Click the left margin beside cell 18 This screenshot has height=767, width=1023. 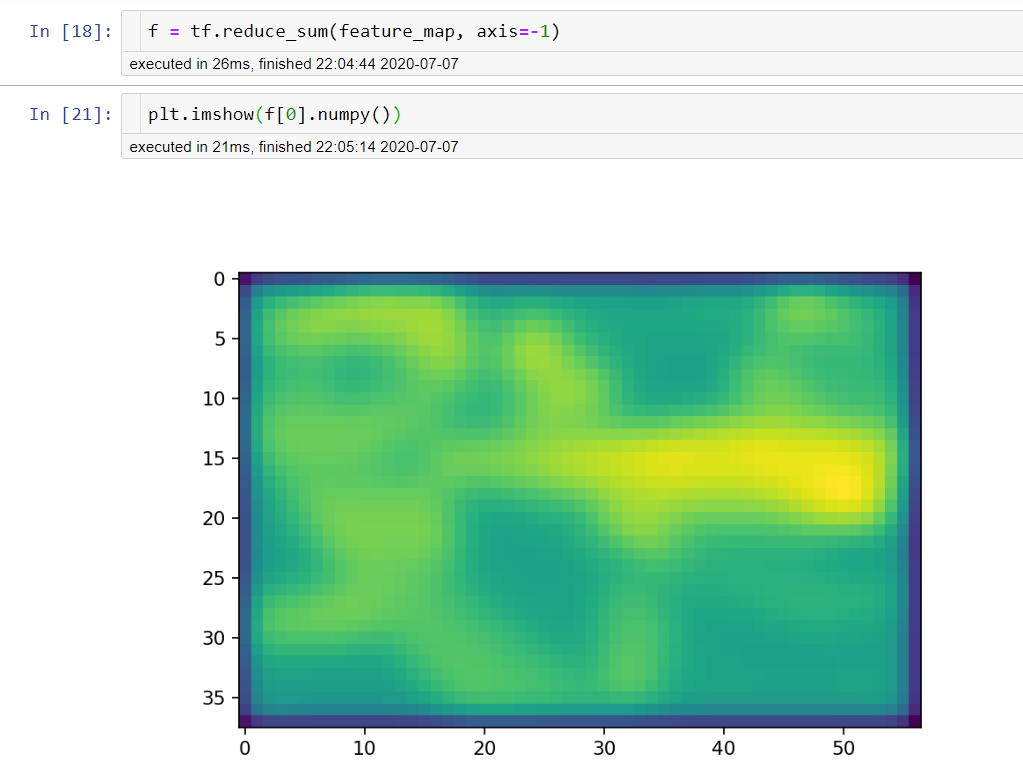coord(15,31)
